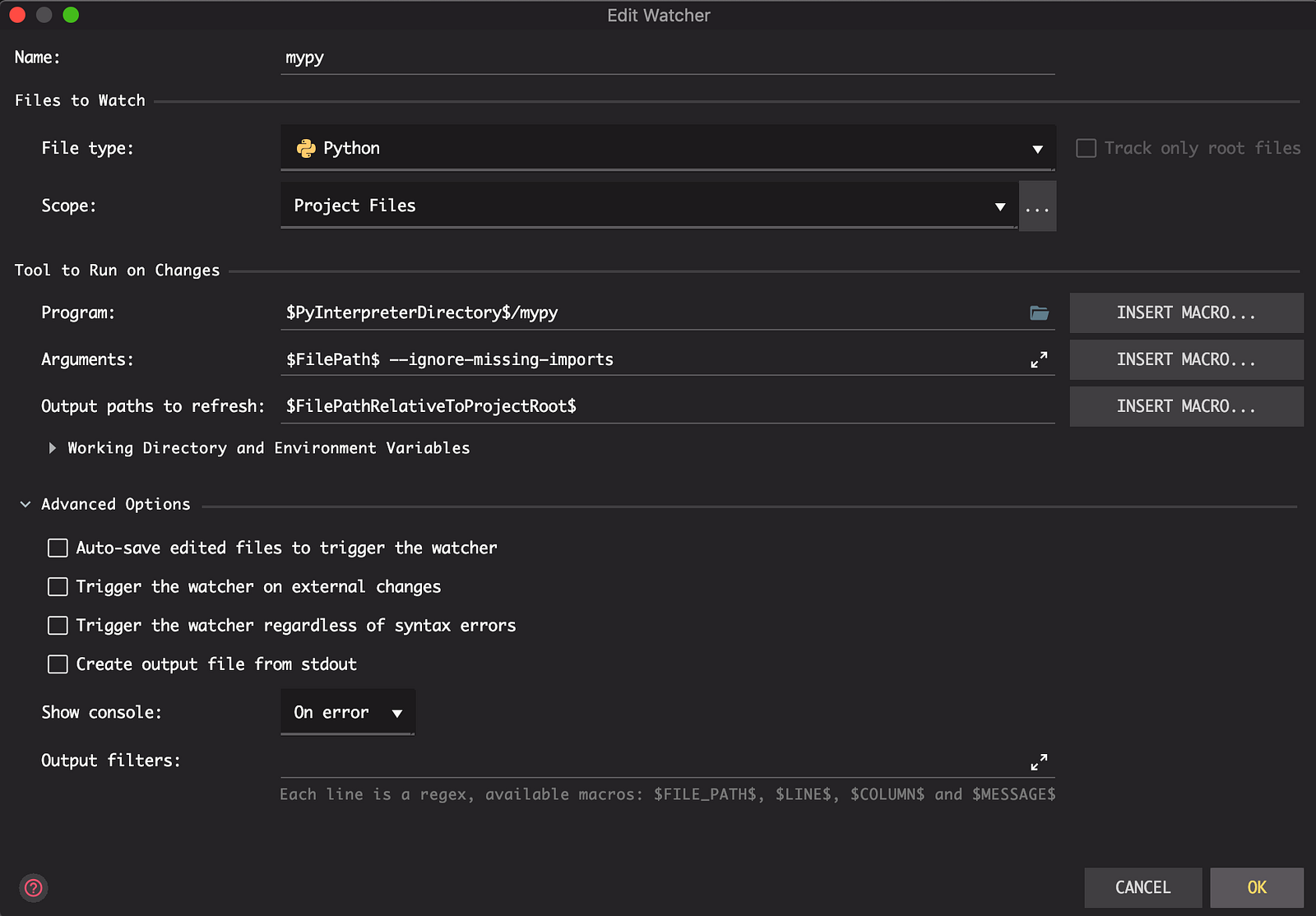The image size is (1316, 916).
Task: Toggle Trigger the watcher on external changes
Action: 58,587
